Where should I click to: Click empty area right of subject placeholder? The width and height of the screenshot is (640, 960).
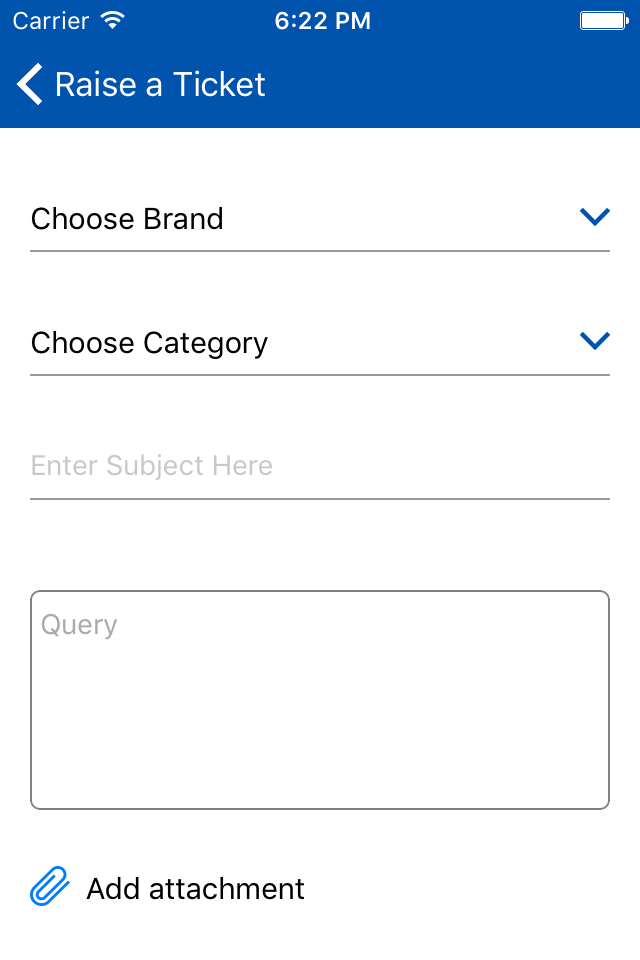point(441,466)
